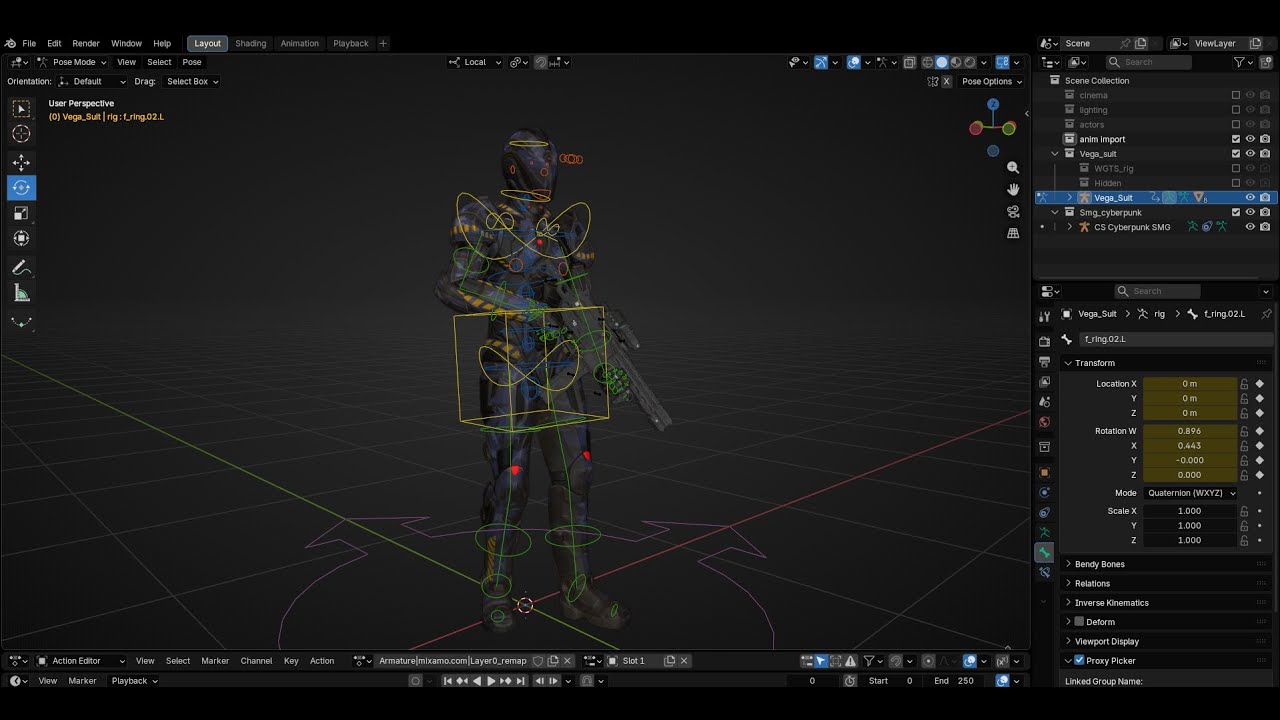
Task: Toggle X-ray mode in the viewport header
Action: (x=909, y=62)
